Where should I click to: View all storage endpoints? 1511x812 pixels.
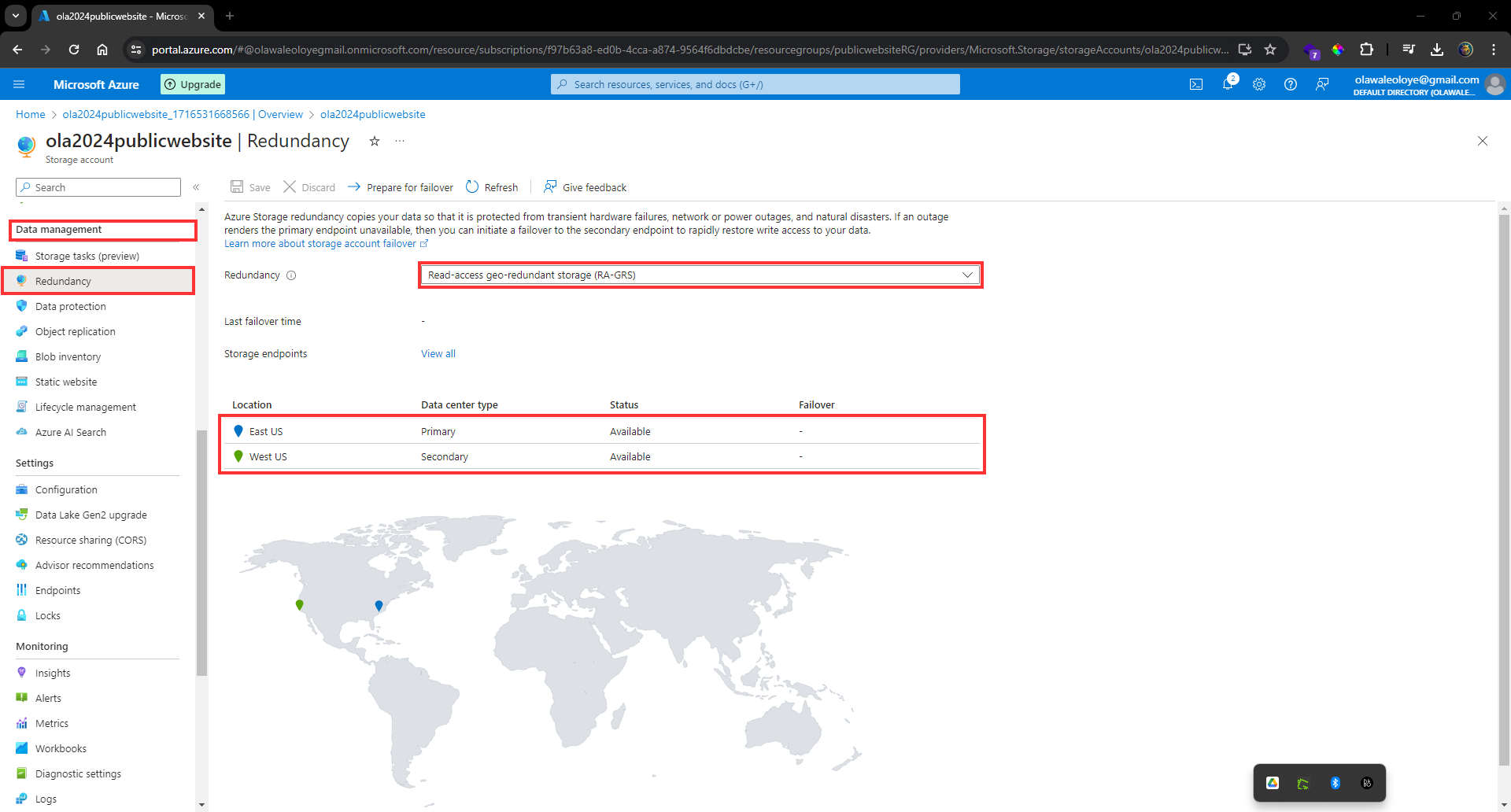click(x=438, y=353)
